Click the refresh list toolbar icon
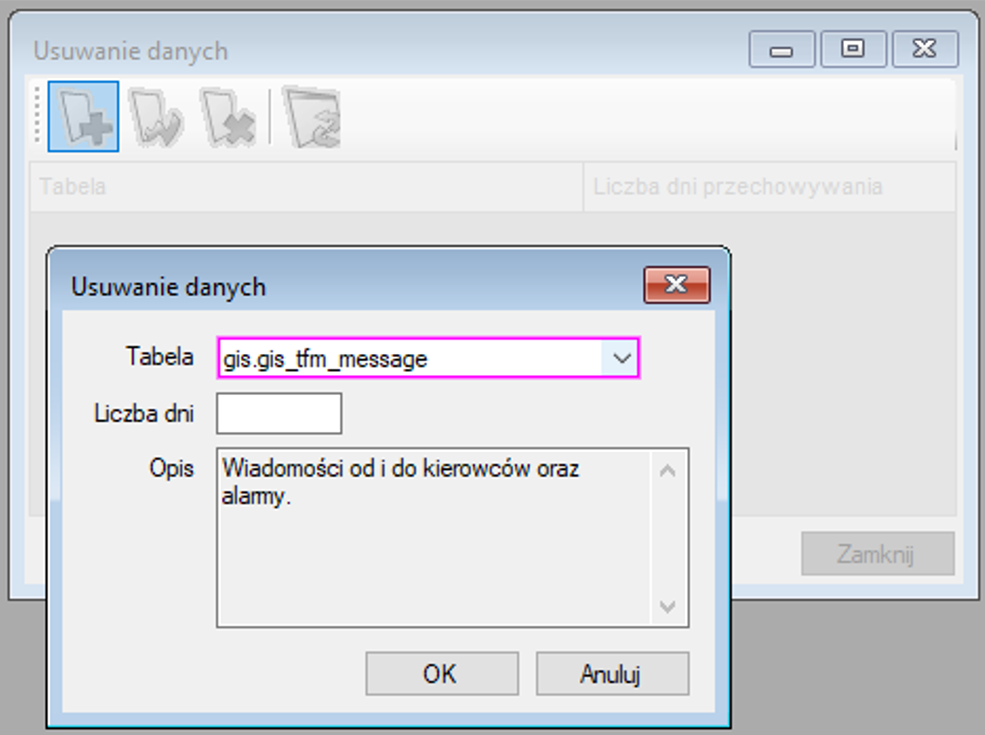 coord(312,117)
